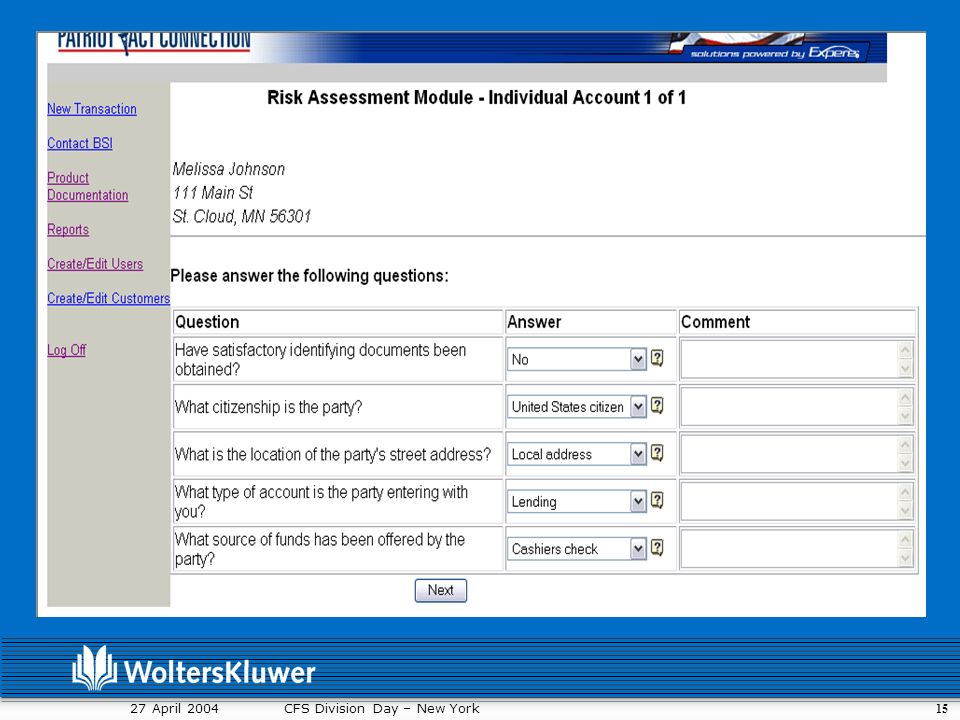Open help icon for citizenship question
Screen dimensions: 960x720
(x=657, y=405)
